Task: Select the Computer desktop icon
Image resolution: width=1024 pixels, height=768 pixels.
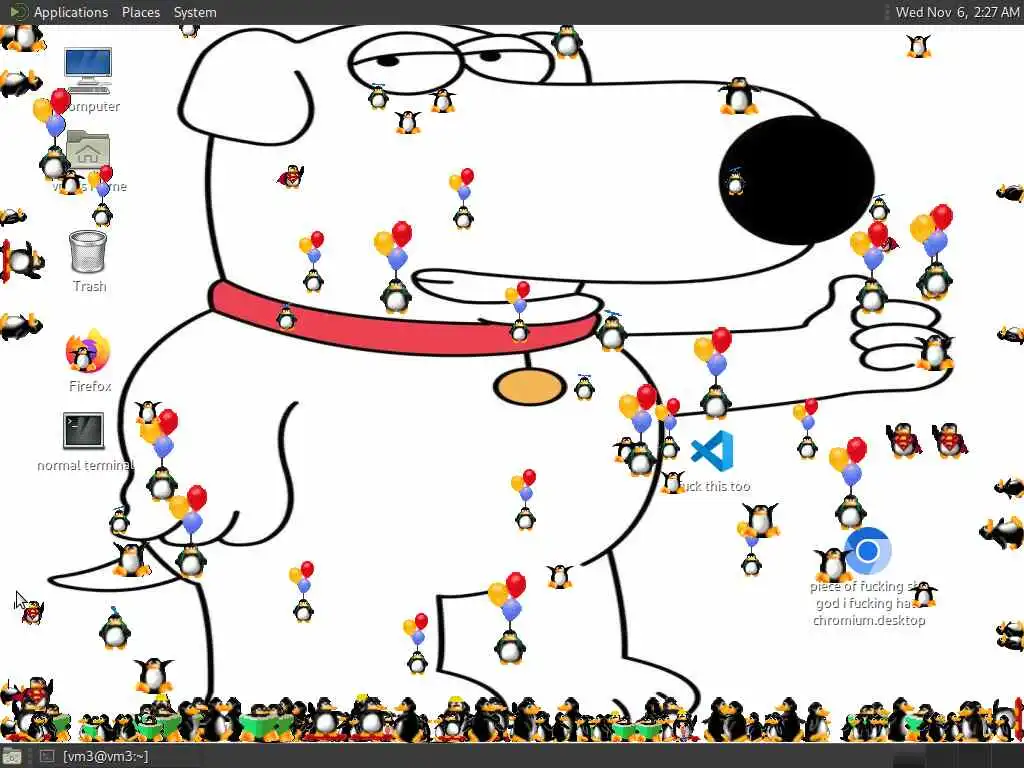Action: pos(88,70)
